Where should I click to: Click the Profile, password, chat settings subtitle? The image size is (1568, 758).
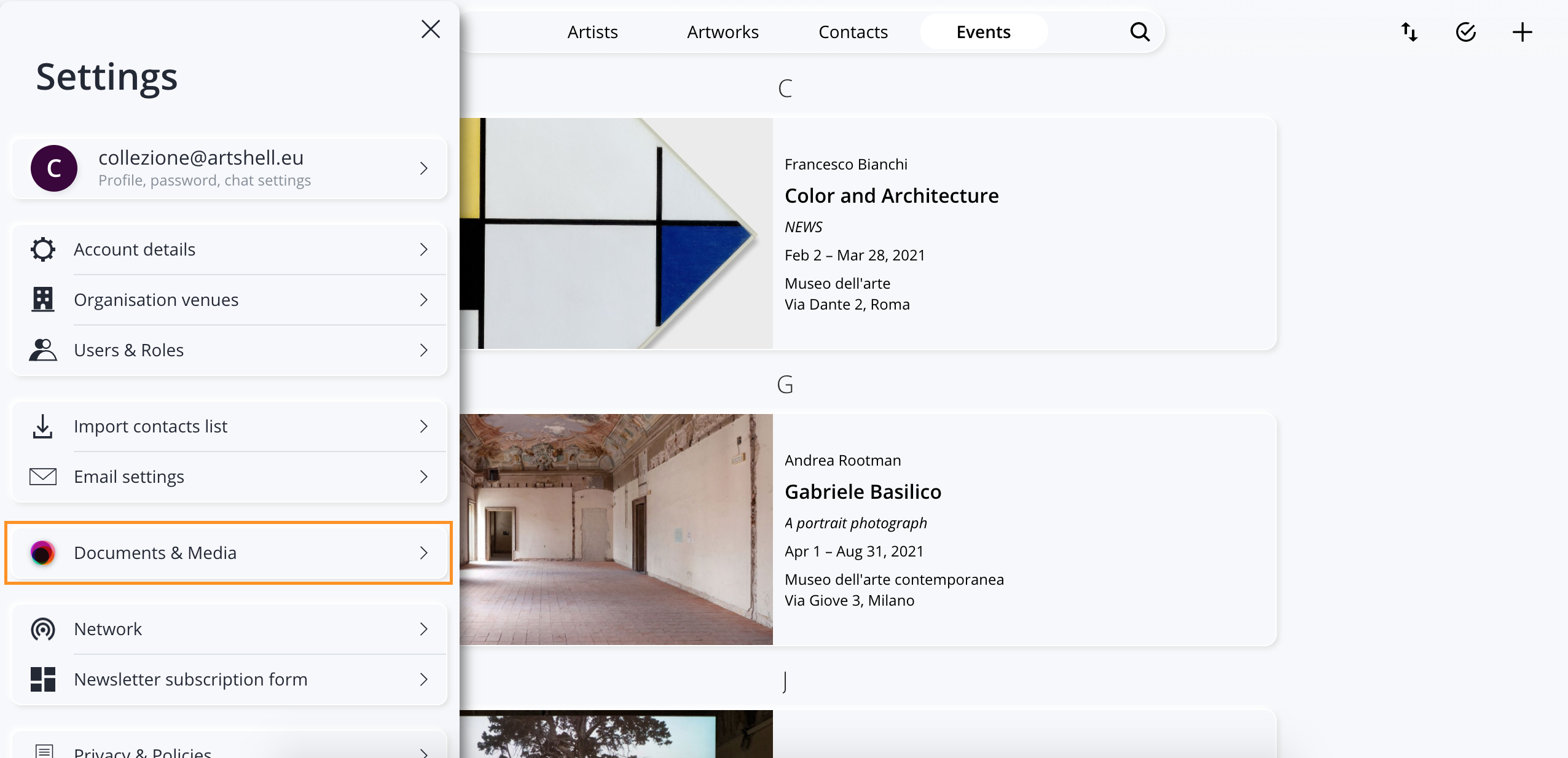tap(205, 181)
